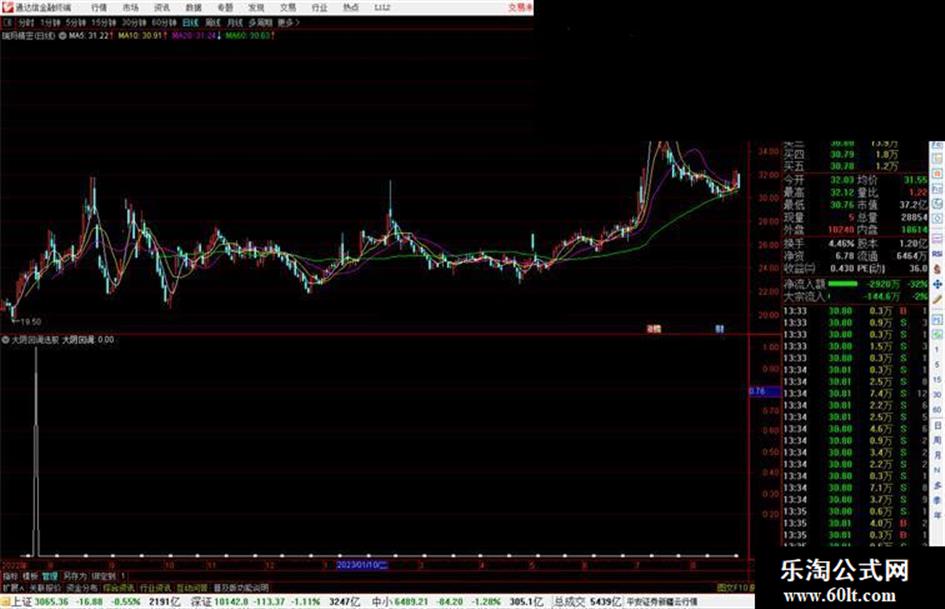Open the 市场 menu
This screenshot has width=945, height=609.
pos(130,8)
